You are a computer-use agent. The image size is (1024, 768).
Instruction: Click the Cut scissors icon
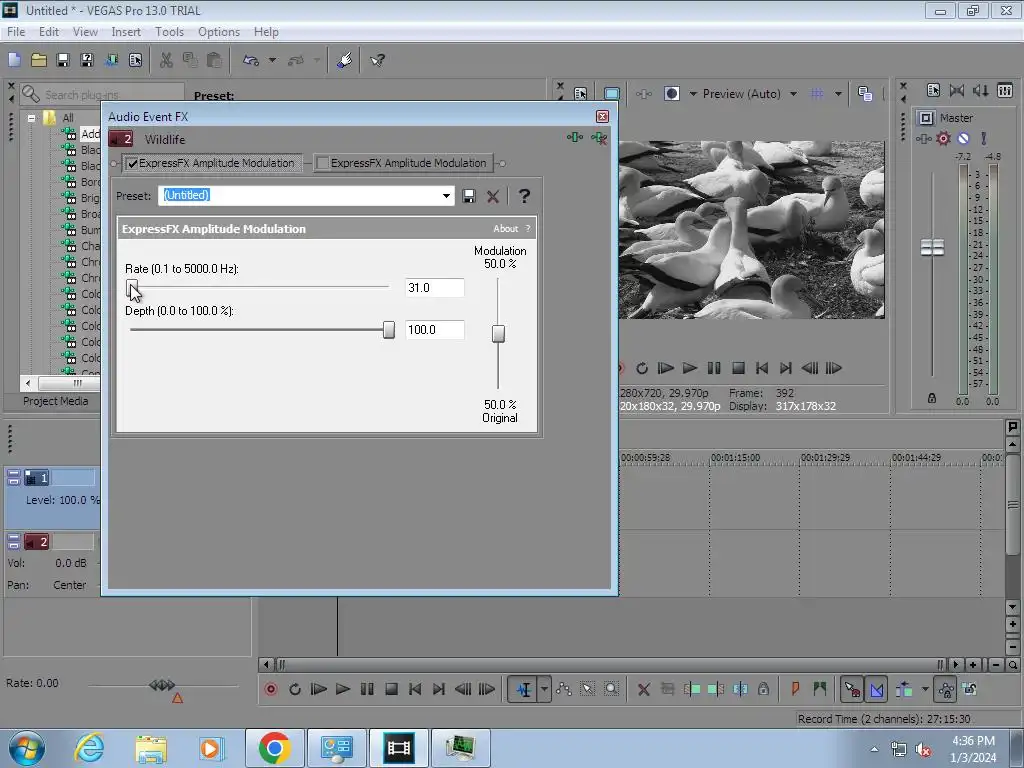click(x=166, y=60)
